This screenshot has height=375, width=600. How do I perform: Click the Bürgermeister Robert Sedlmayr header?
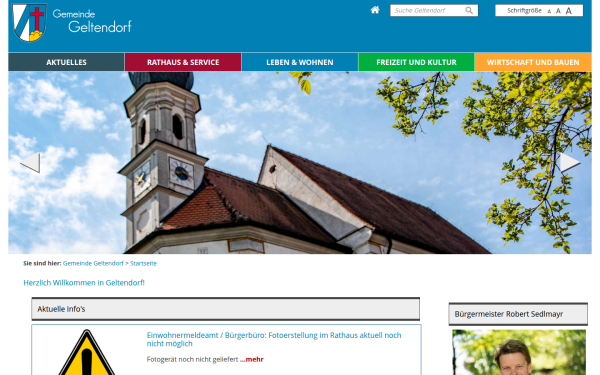pyautogui.click(x=518, y=314)
